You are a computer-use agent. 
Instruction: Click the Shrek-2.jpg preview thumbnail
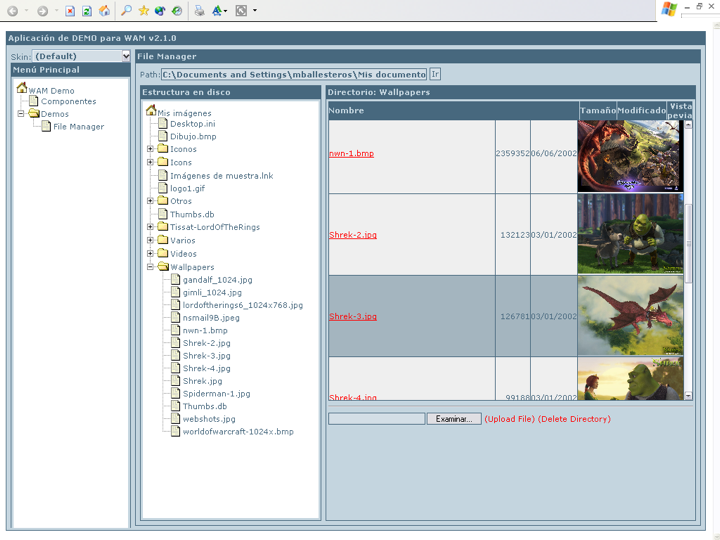click(630, 234)
